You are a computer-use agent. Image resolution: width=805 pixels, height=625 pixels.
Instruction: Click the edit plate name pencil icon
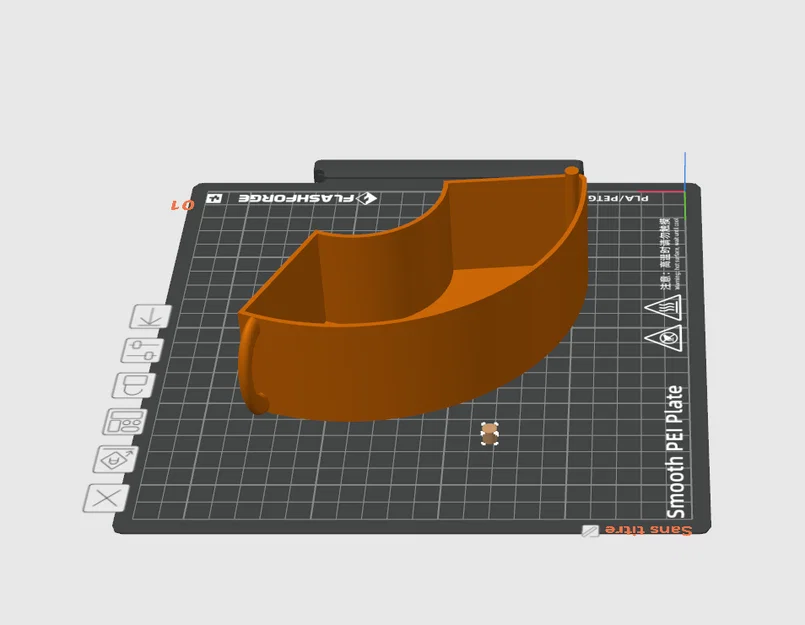[x=590, y=531]
